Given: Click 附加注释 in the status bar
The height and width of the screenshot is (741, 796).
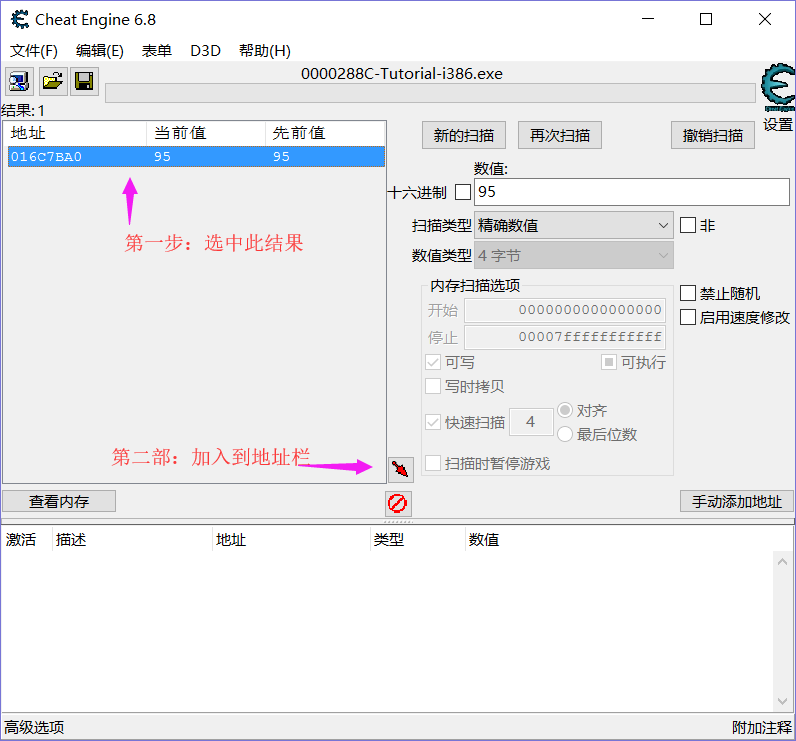Looking at the screenshot, I should 761,727.
